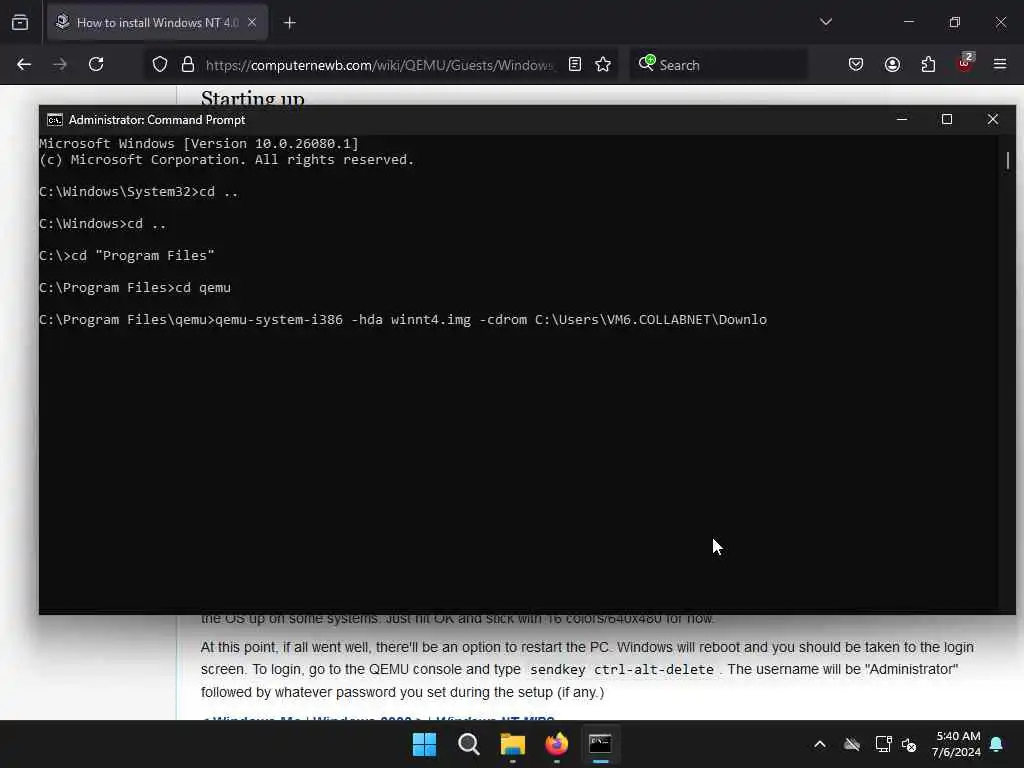1024x768 pixels.
Task: Expand the list all tabs chevron
Action: click(x=825, y=22)
